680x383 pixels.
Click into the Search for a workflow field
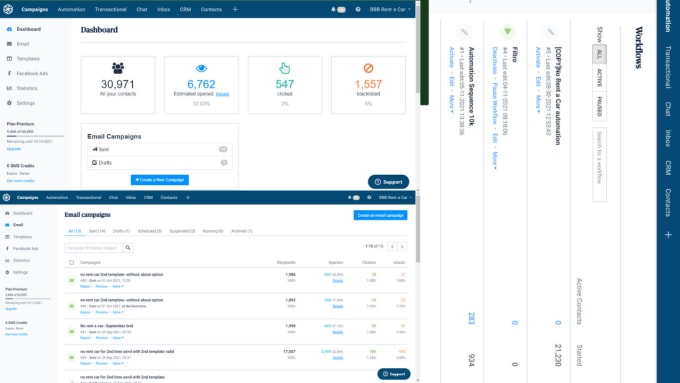tap(599, 165)
